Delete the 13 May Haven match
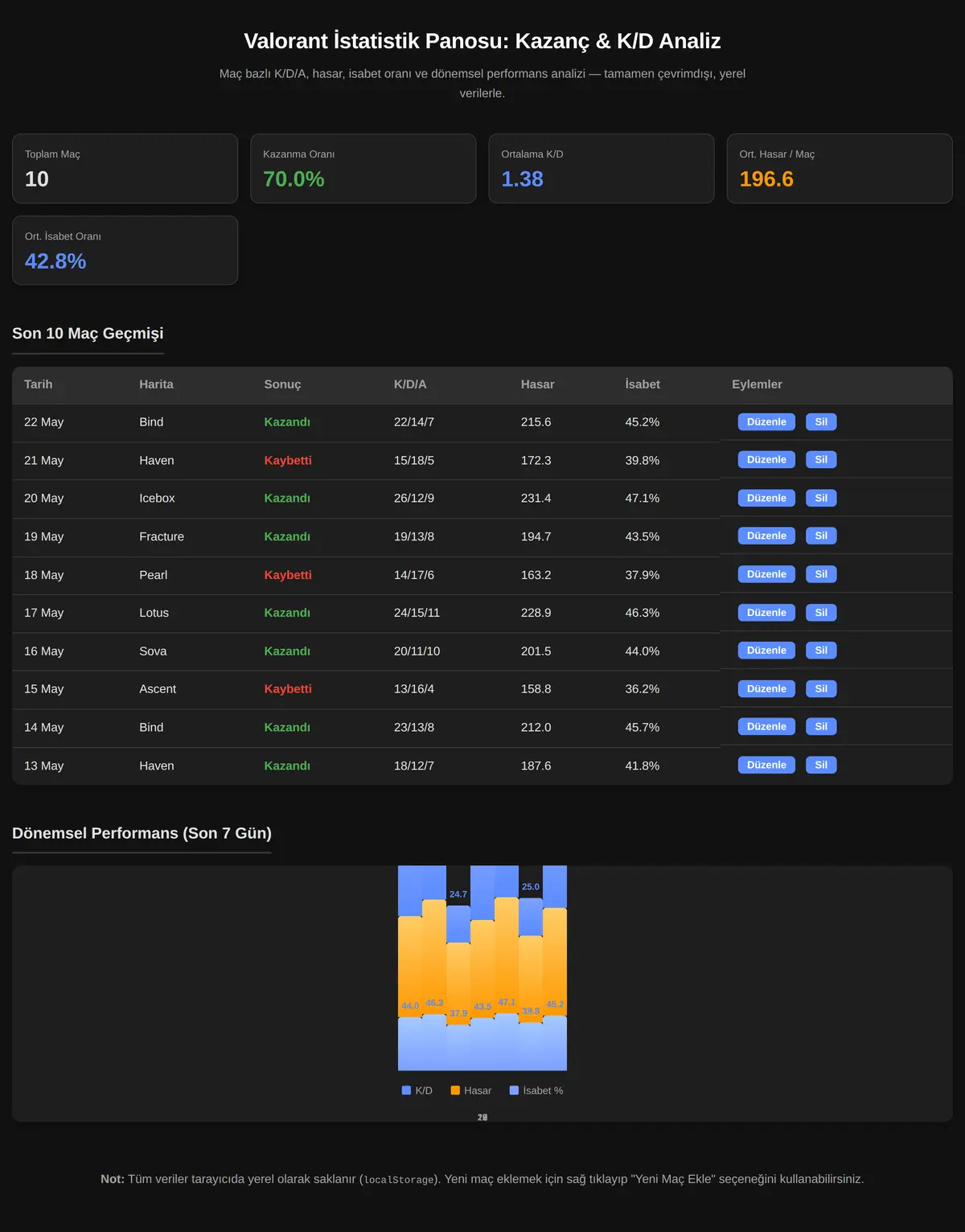This screenshot has width=965, height=1232. click(x=821, y=765)
